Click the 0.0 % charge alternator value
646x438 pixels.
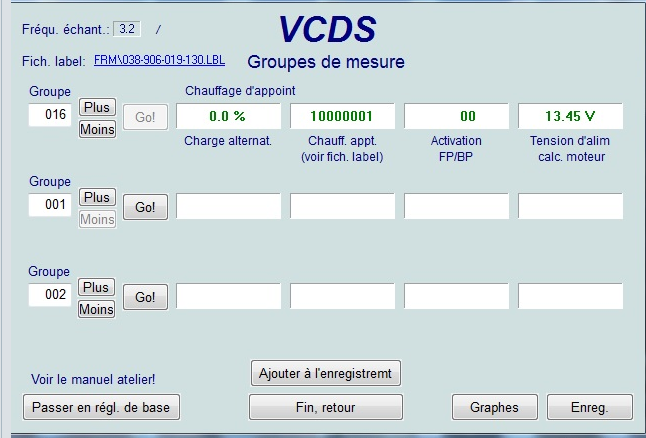coord(228,116)
